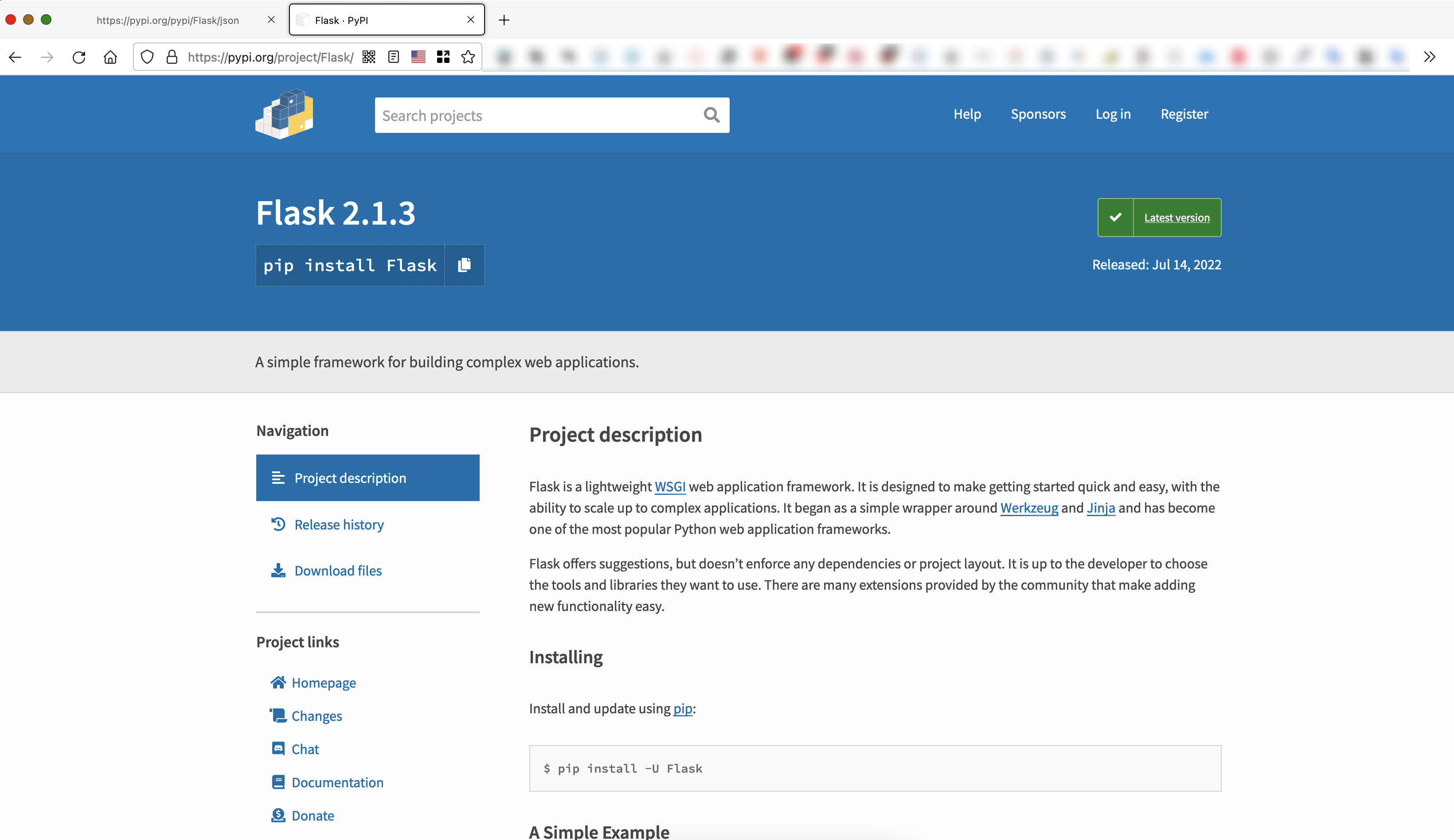Open the Documentation project link

[337, 782]
